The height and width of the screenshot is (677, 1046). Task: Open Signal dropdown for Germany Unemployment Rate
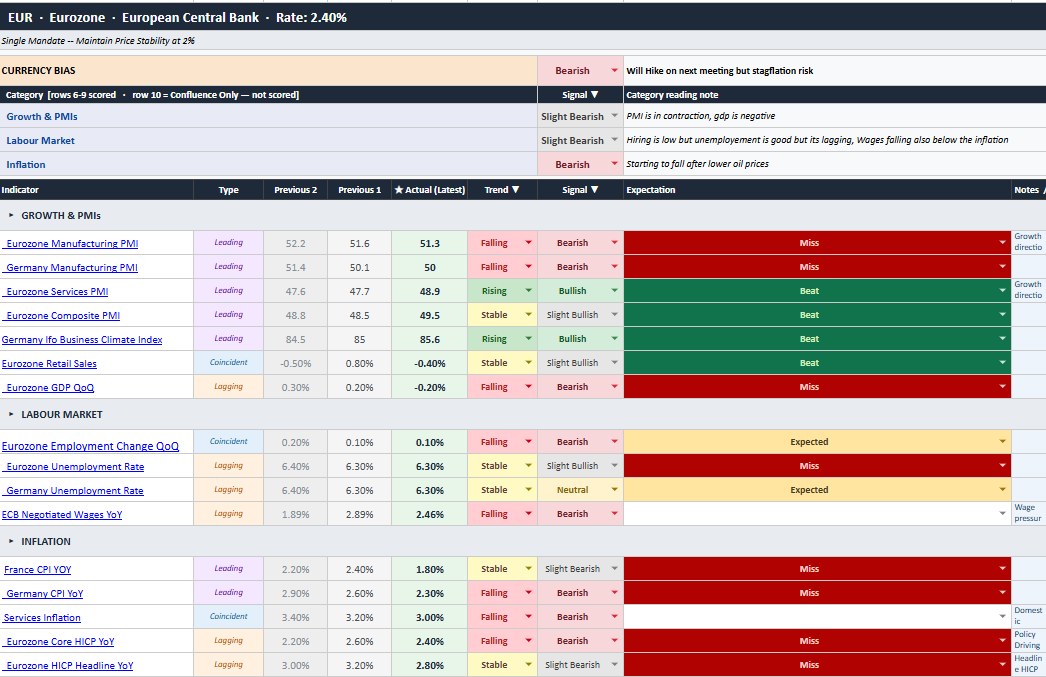pos(614,490)
